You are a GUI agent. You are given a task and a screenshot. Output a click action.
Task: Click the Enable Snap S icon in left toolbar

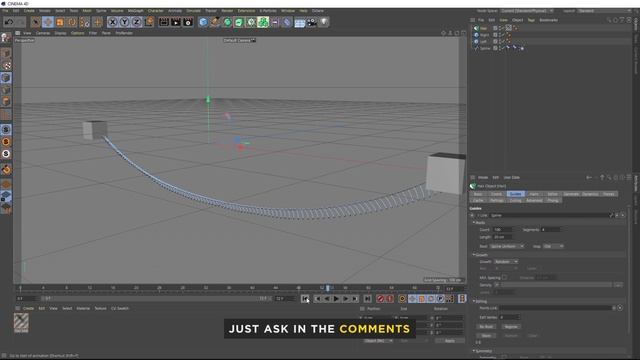6,129
